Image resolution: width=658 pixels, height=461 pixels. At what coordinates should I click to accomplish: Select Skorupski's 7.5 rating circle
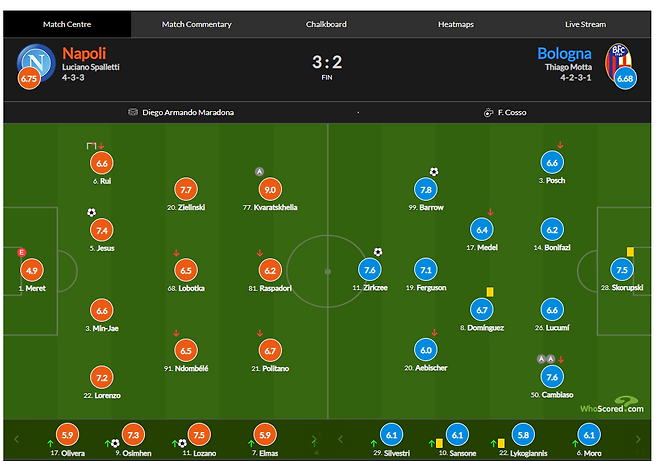pos(622,270)
